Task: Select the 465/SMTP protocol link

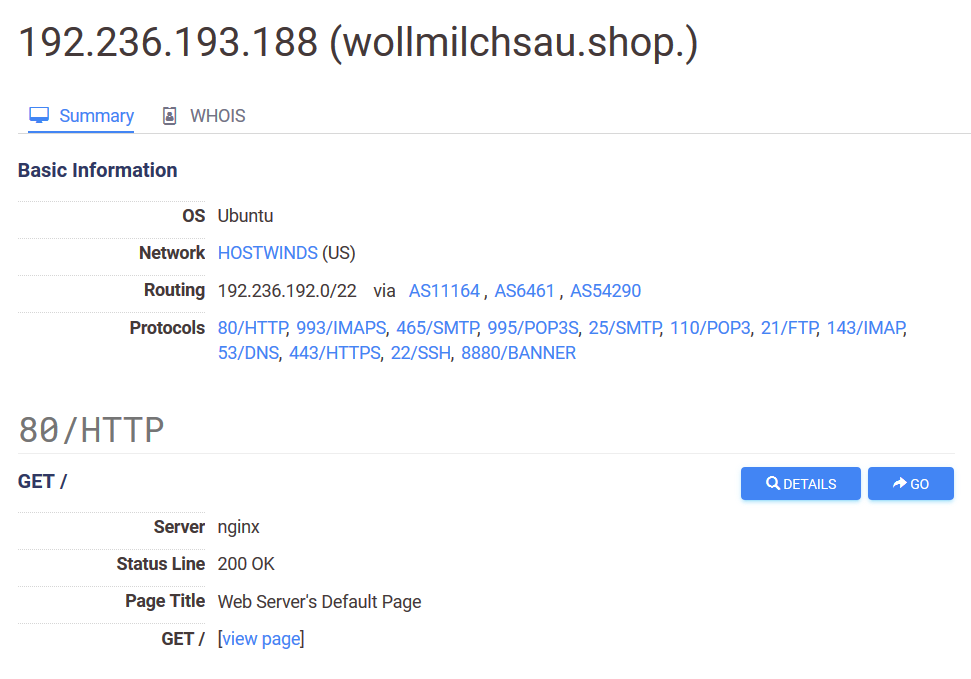Action: [436, 328]
